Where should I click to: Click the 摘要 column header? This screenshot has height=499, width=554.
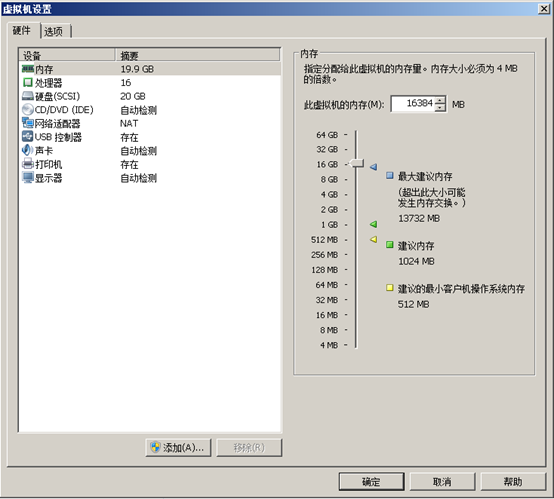coord(198,55)
